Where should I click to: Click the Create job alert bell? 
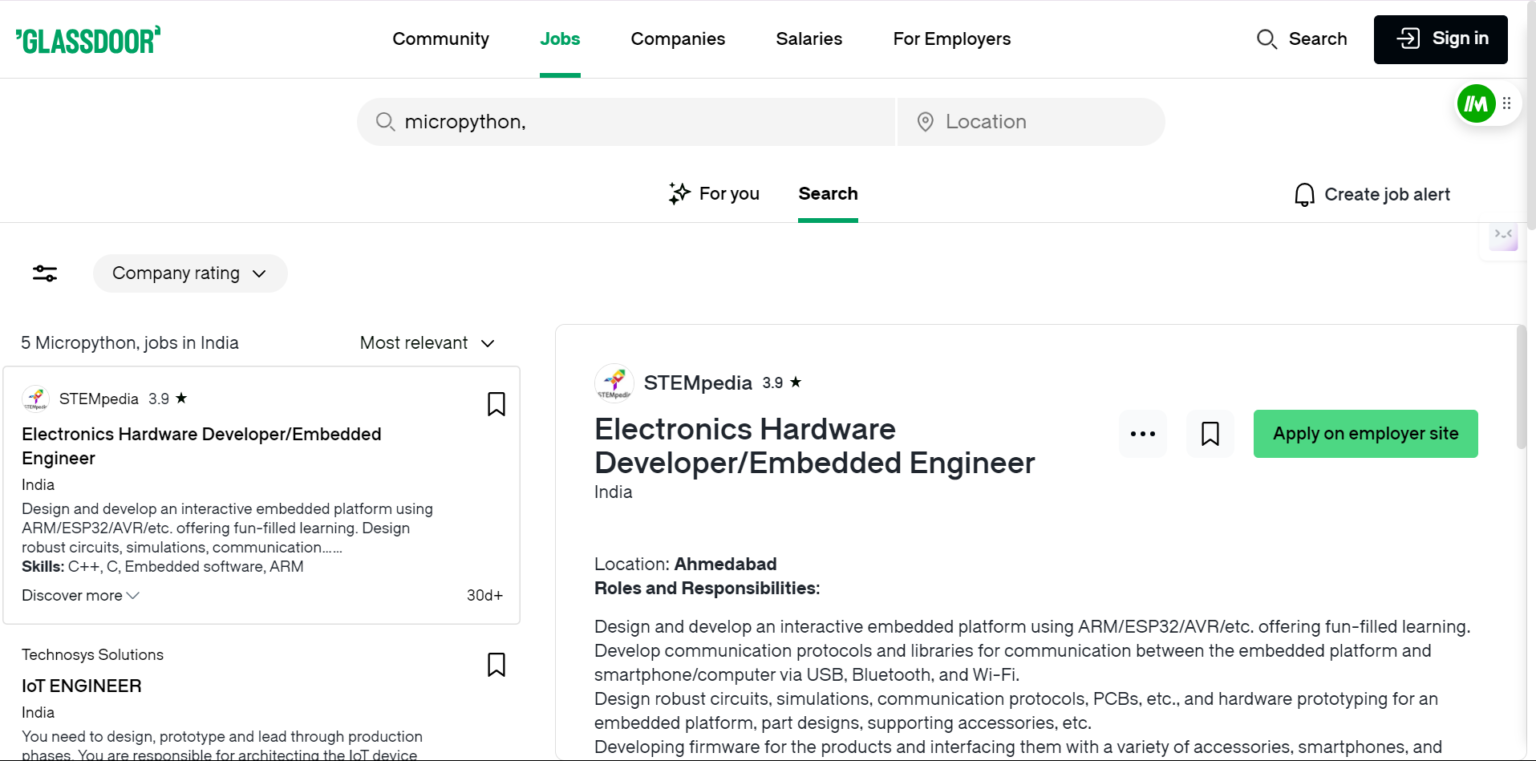1304,194
